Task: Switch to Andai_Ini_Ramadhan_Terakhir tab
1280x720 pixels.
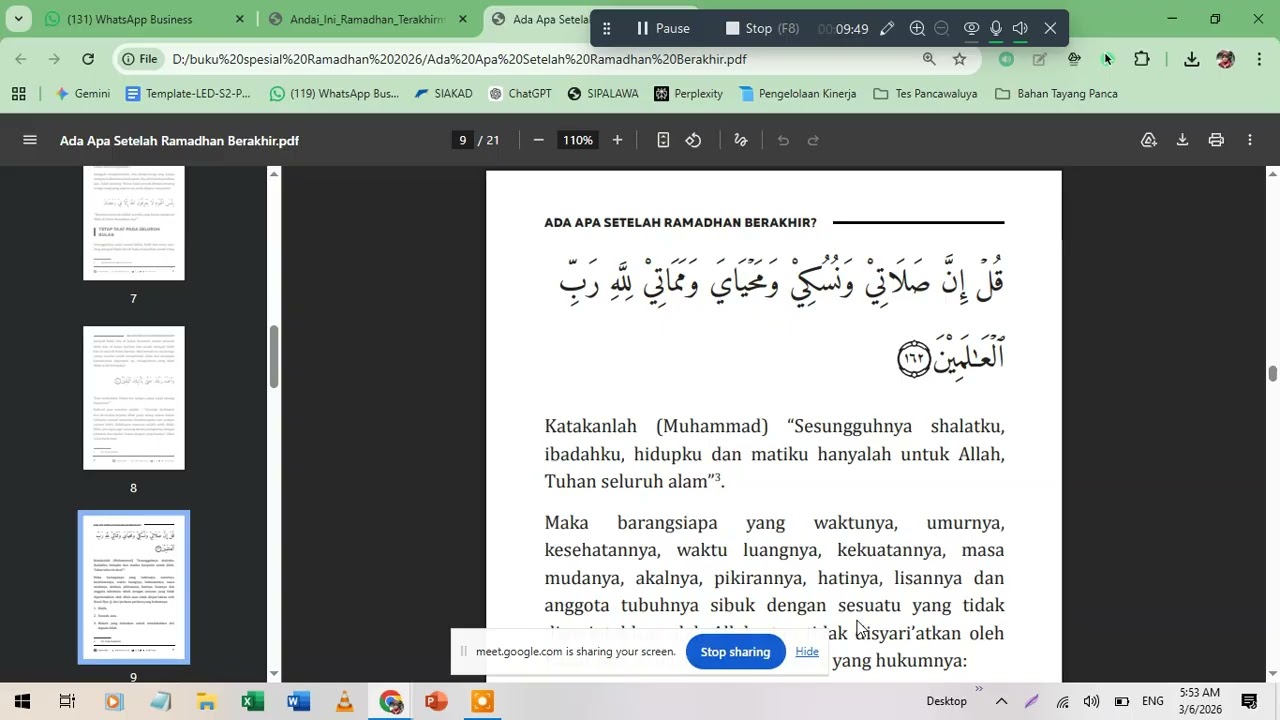Action: pyautogui.click(x=366, y=19)
